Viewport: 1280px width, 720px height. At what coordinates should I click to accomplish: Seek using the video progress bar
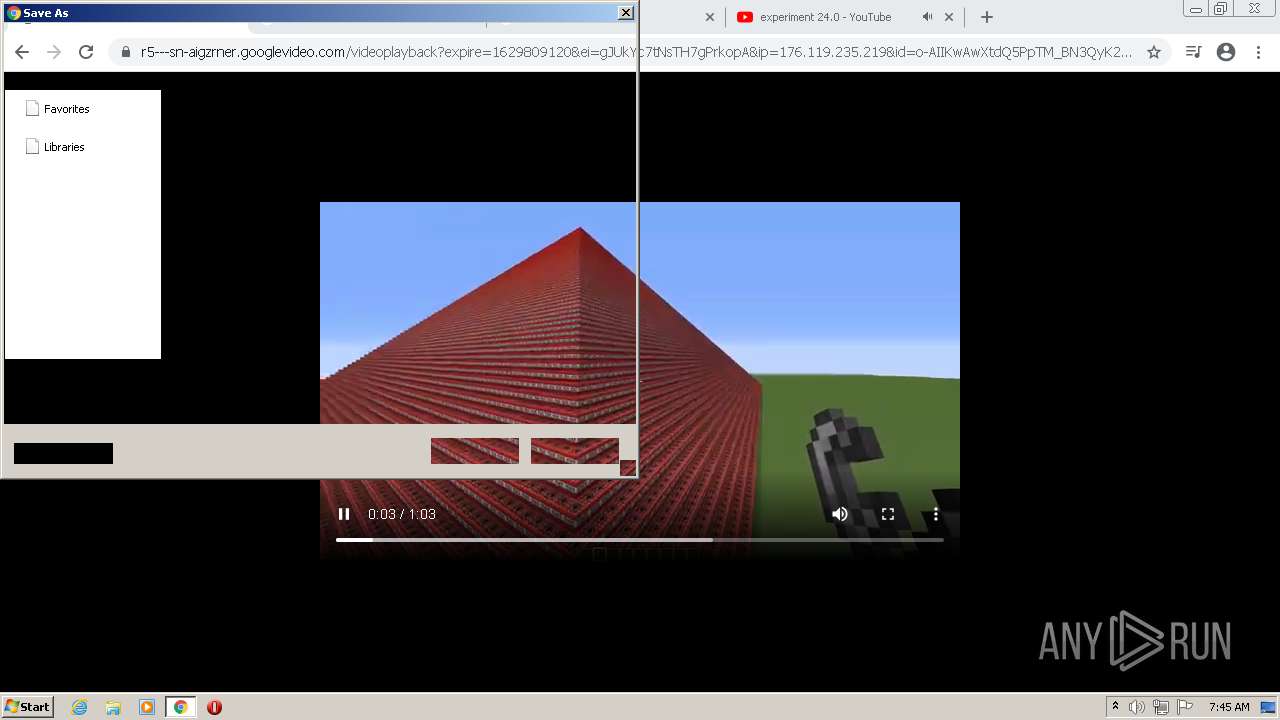[x=640, y=540]
